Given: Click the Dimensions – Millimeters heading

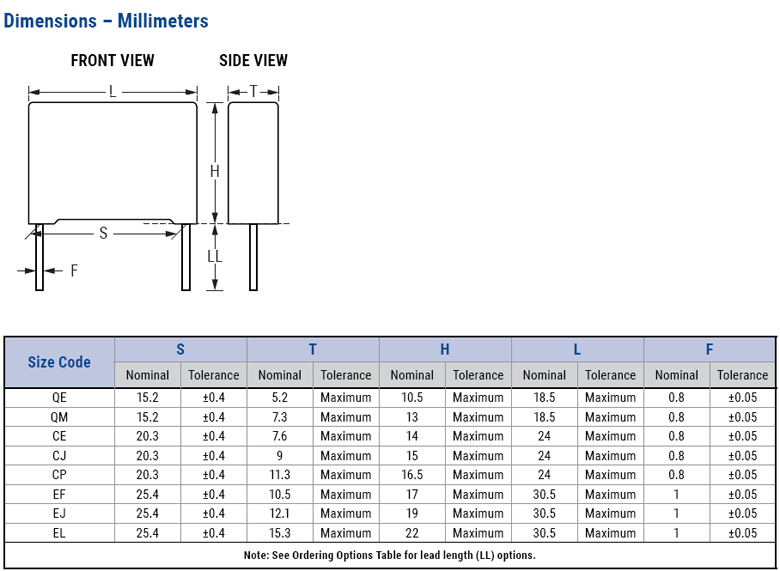Looking at the screenshot, I should pyautogui.click(x=106, y=21).
